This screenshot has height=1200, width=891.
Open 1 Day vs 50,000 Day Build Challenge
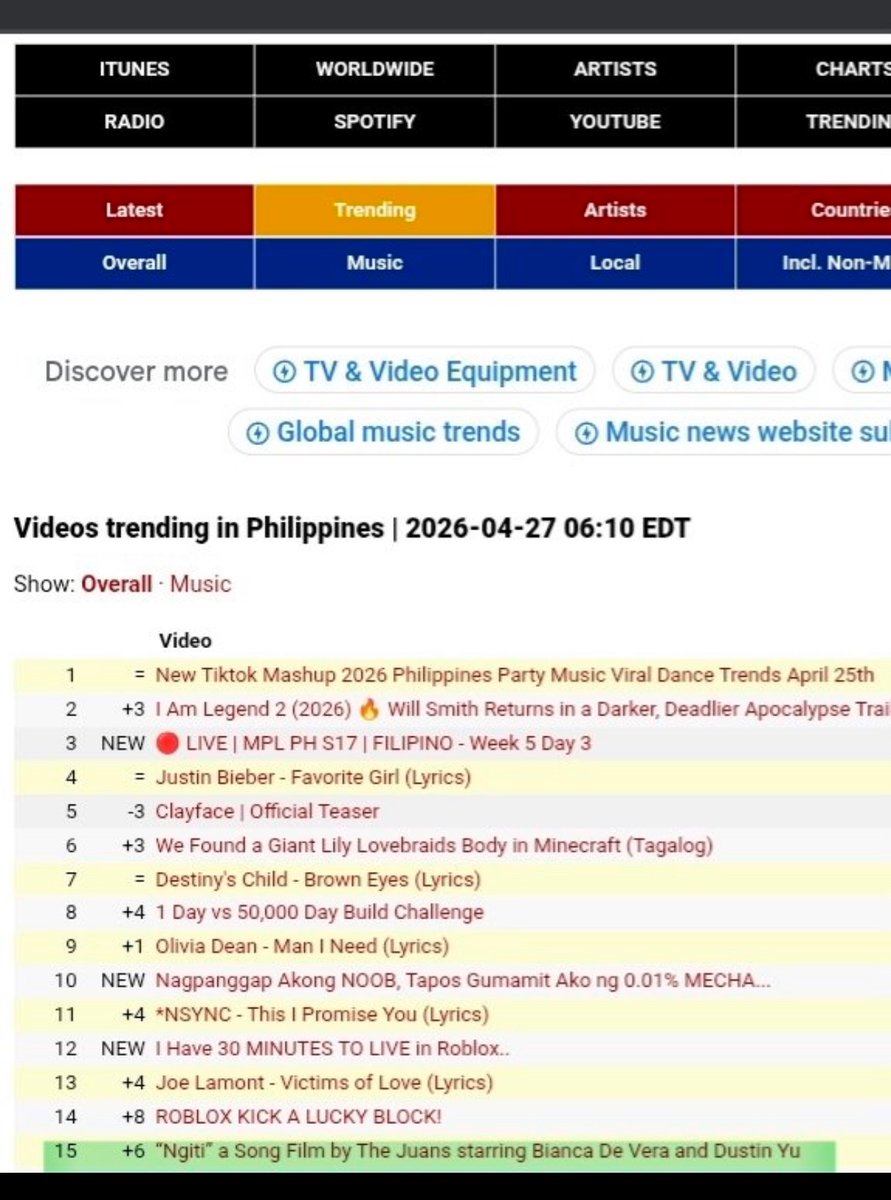(x=320, y=912)
